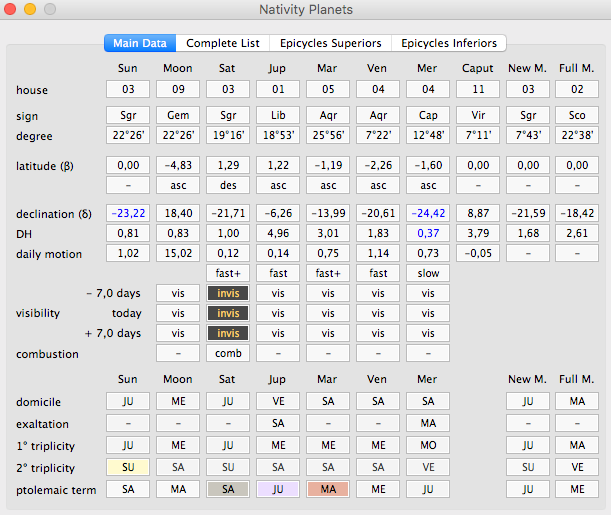Click the Mercury 2° triplicity field VE
This screenshot has width=611, height=515.
(428, 467)
